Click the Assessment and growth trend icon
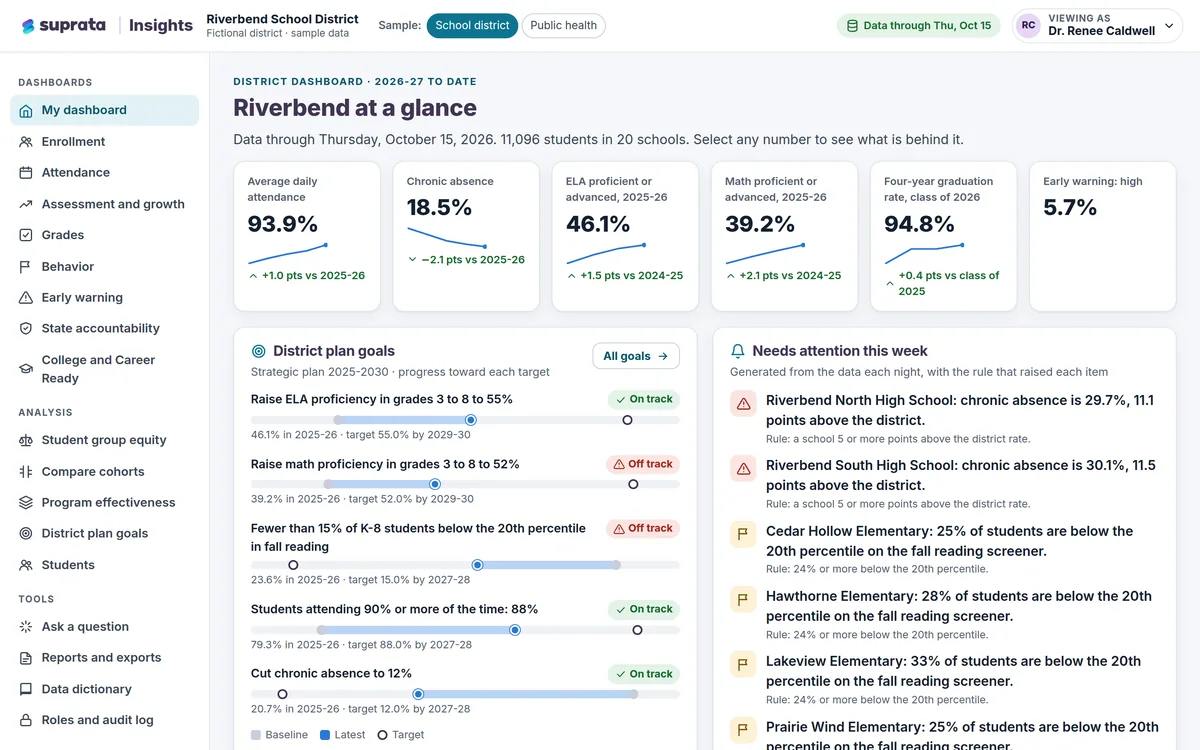1200x750 pixels. pos(26,204)
